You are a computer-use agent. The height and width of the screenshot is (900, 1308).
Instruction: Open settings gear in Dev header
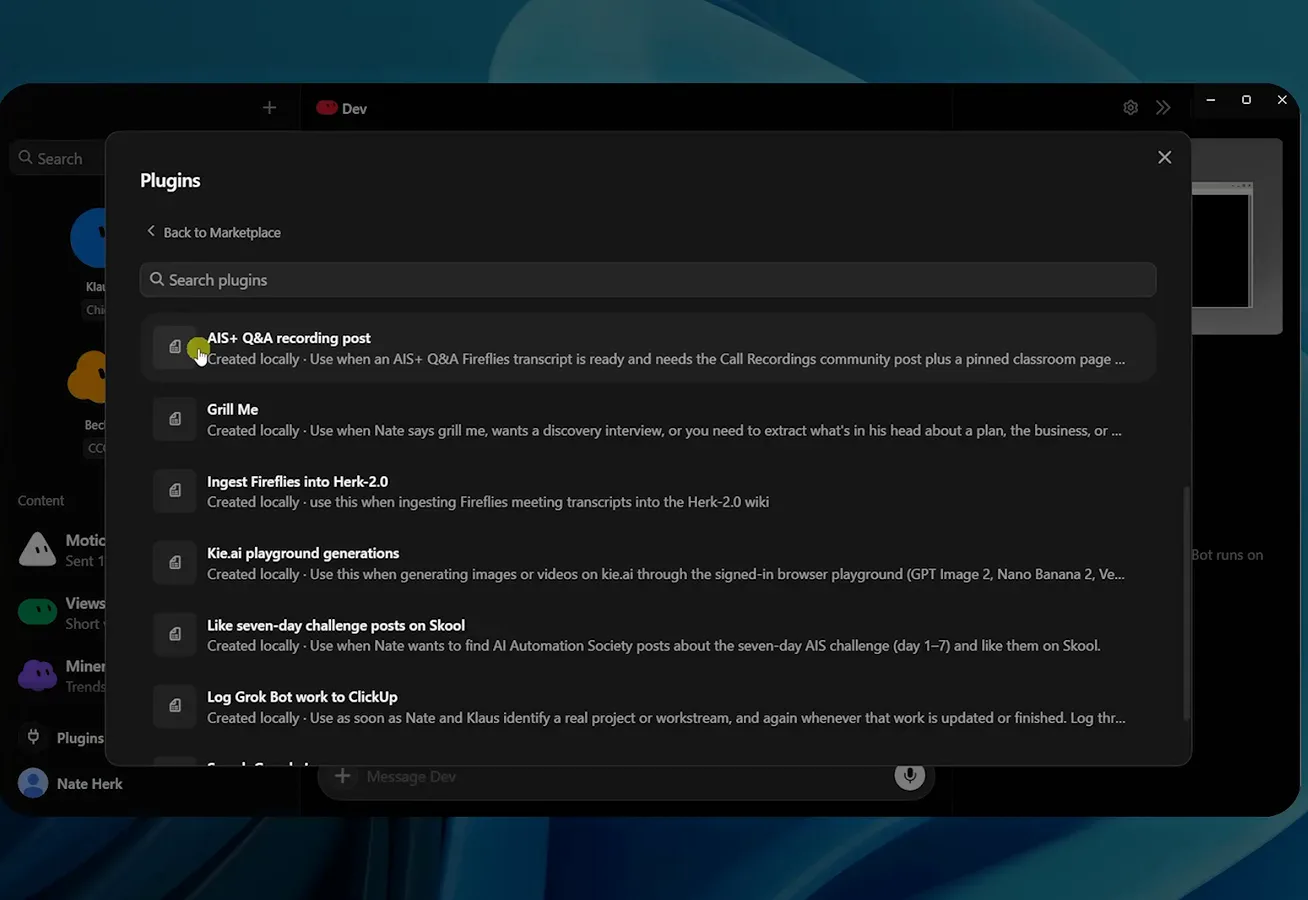tap(1130, 108)
